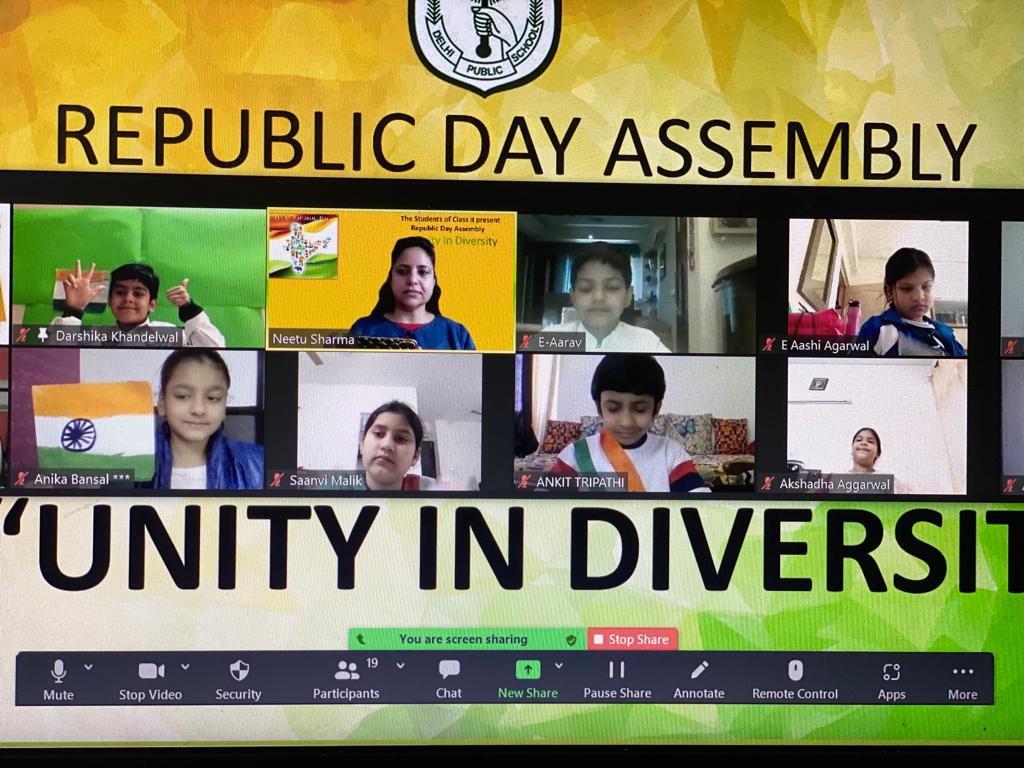Viewport: 1024px width, 768px height.
Task: Open the Participants panel
Action: pos(346,680)
